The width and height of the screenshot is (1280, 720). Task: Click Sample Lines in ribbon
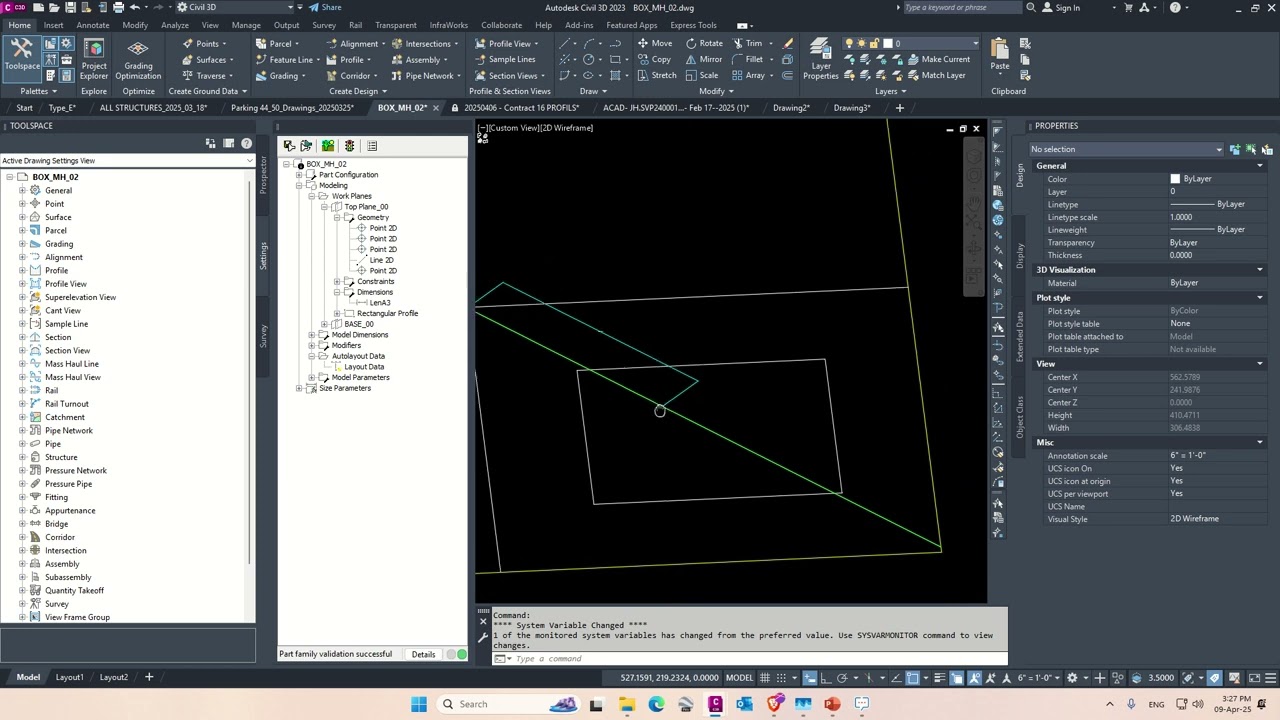click(505, 59)
